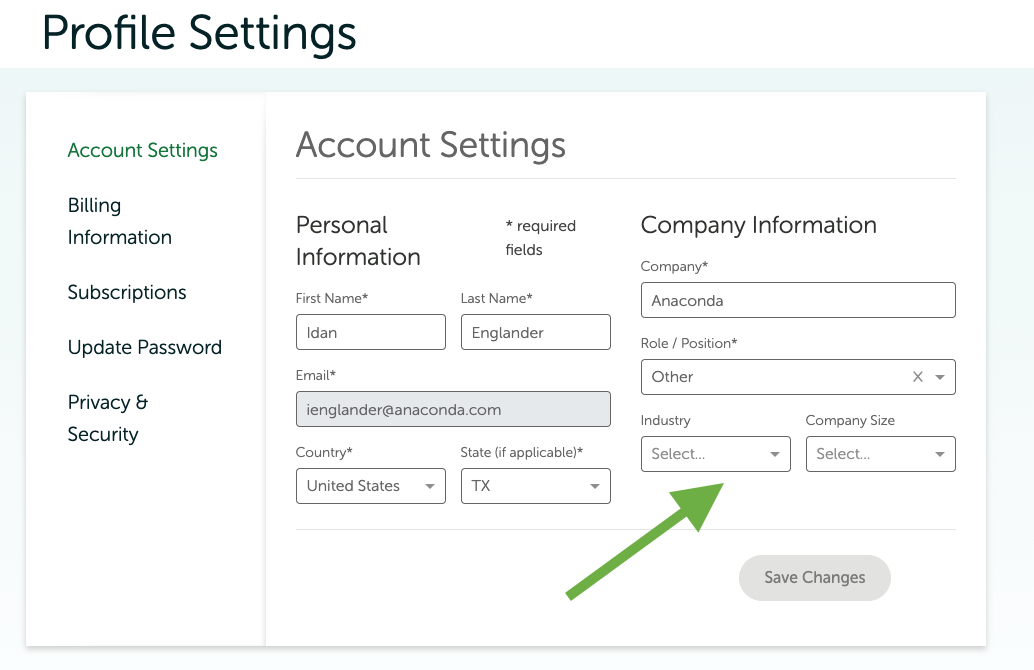Open the State dropdown showing TX
Image resolution: width=1034 pixels, height=670 pixels.
[x=535, y=486]
